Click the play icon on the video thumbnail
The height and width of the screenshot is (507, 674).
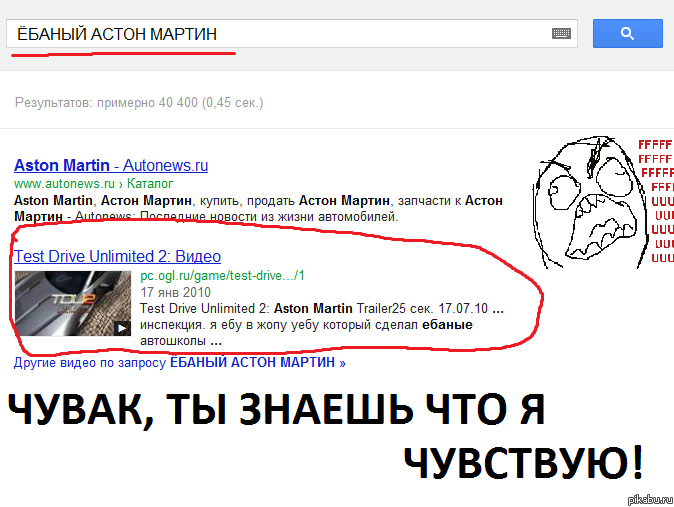(x=121, y=327)
